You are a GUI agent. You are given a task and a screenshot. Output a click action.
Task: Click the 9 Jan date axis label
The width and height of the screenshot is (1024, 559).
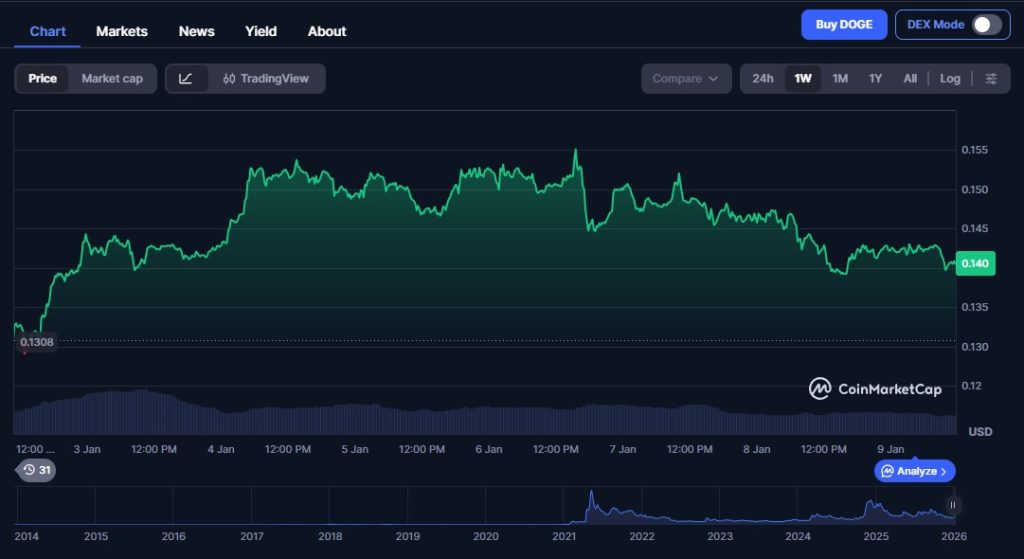click(890, 449)
